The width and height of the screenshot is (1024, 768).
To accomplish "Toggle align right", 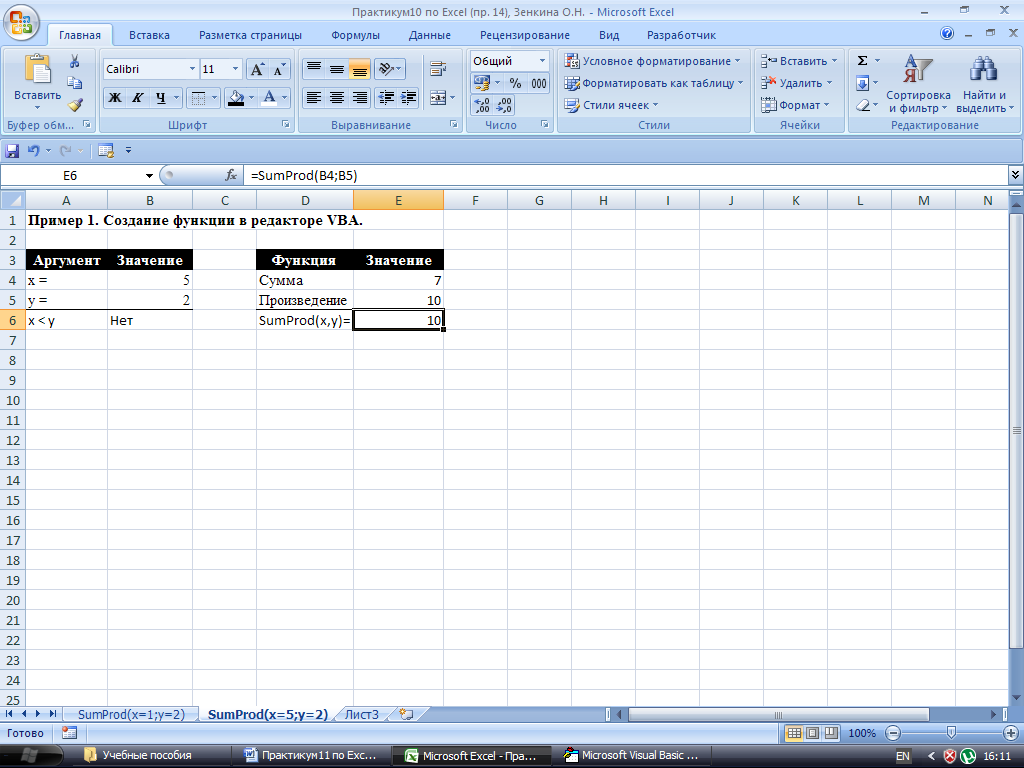I will pyautogui.click(x=360, y=98).
